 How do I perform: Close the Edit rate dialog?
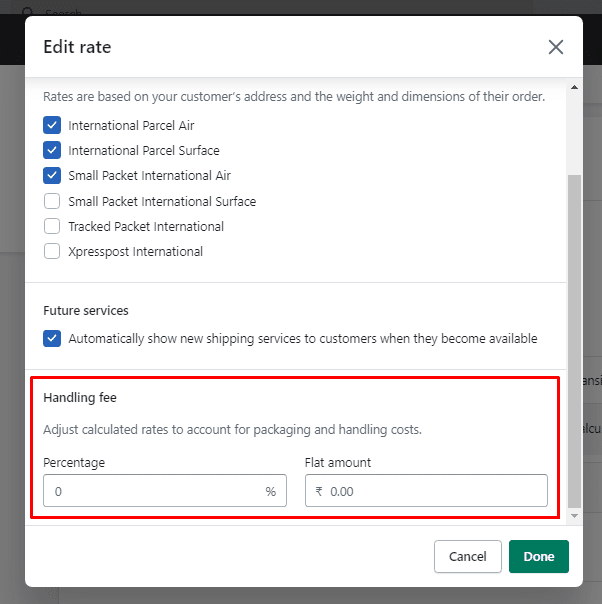tap(556, 47)
